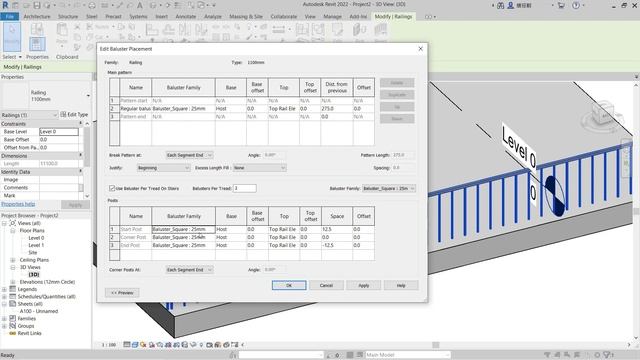Image resolution: width=640 pixels, height=360 pixels.
Task: Open the Properties palette icon in ribbon
Action: [37, 44]
